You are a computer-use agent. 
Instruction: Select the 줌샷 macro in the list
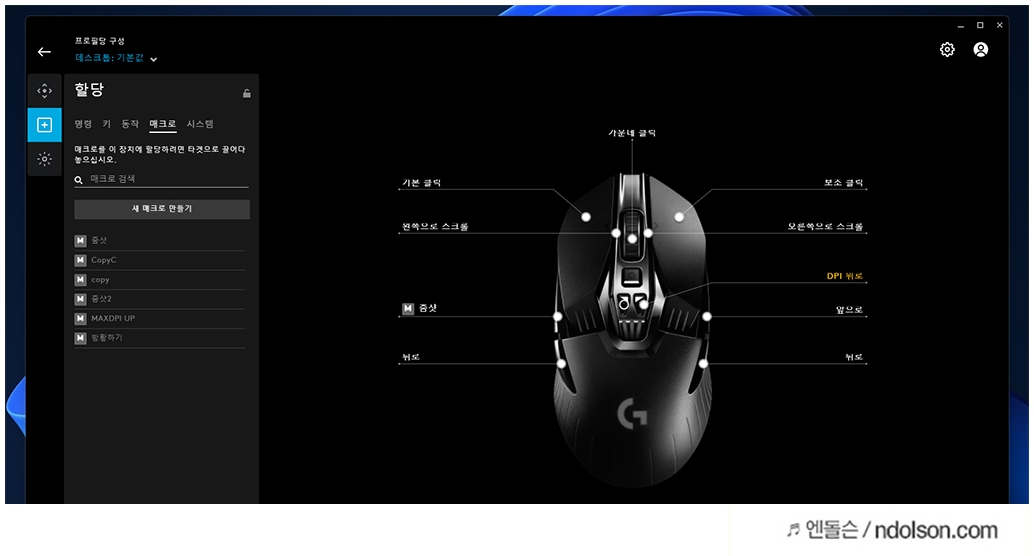click(x=160, y=241)
